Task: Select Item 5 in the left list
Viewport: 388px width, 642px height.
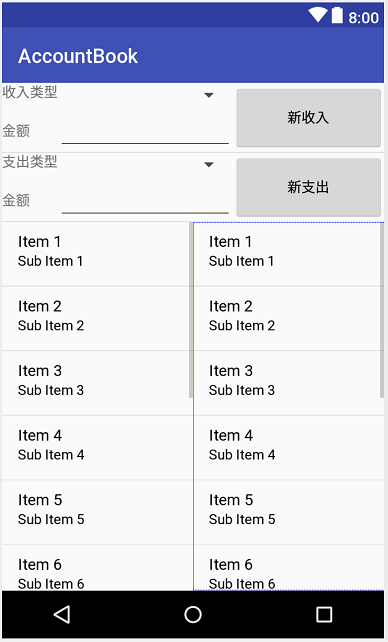Action: coord(97,512)
